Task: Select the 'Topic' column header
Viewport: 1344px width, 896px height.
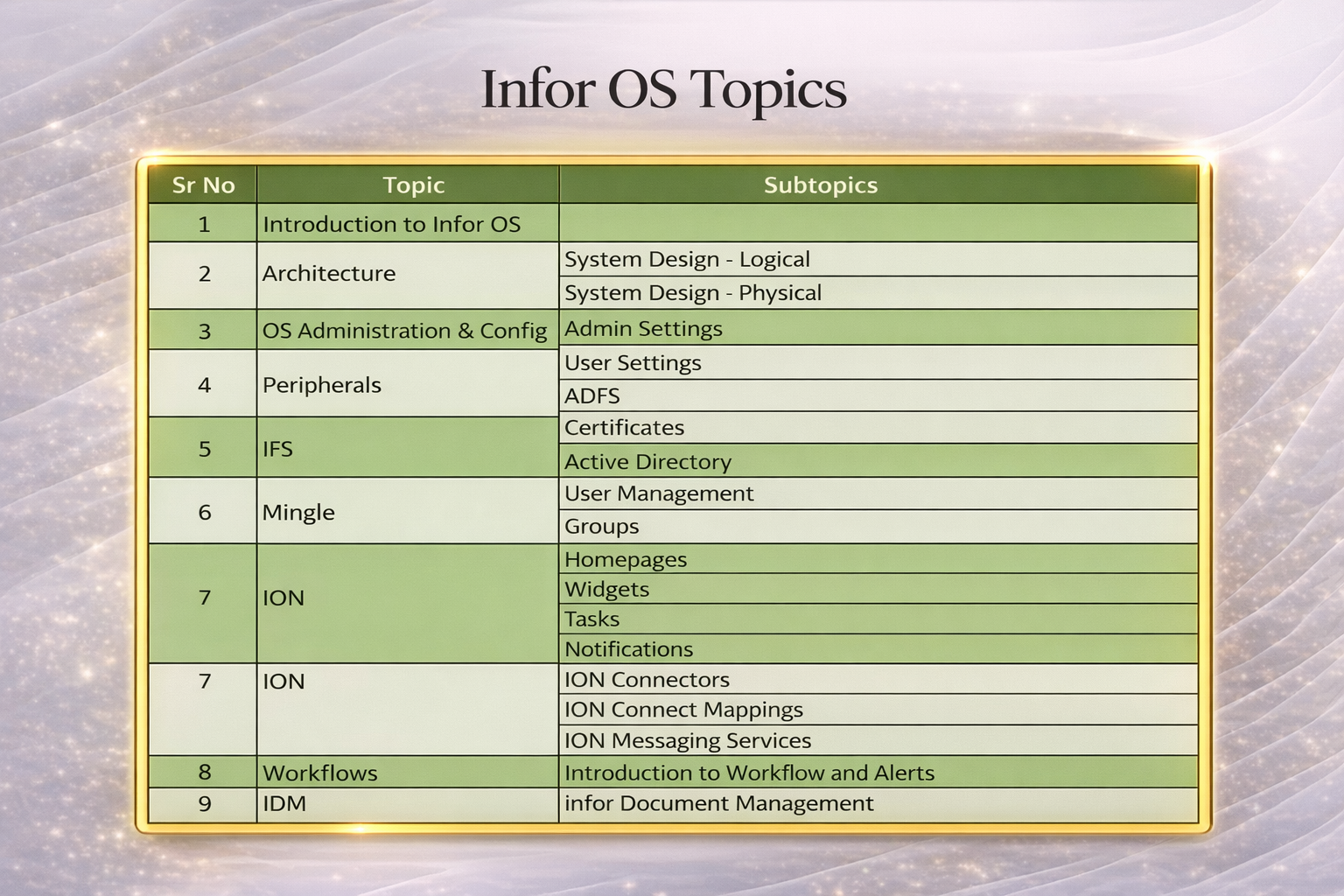Action: click(x=414, y=185)
